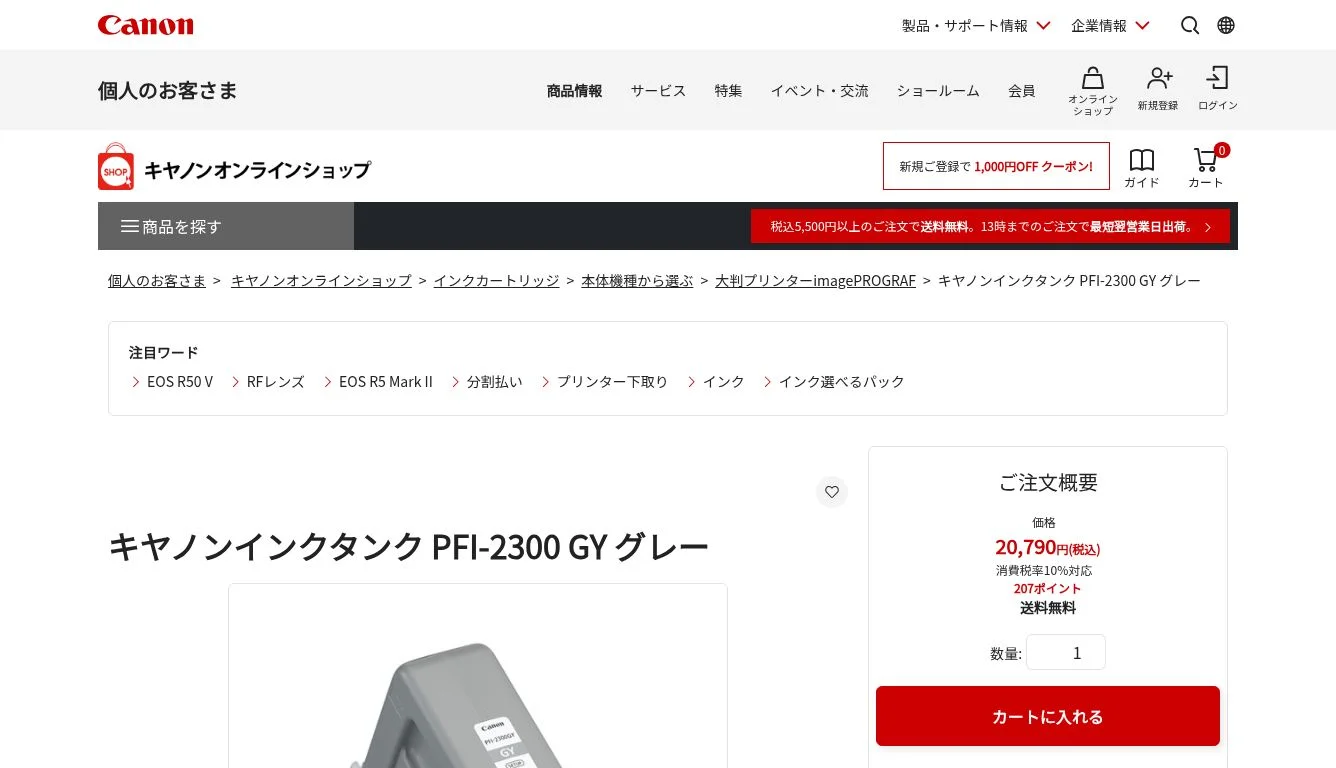Expand 製品・サポート情報 dropdown

tap(976, 25)
